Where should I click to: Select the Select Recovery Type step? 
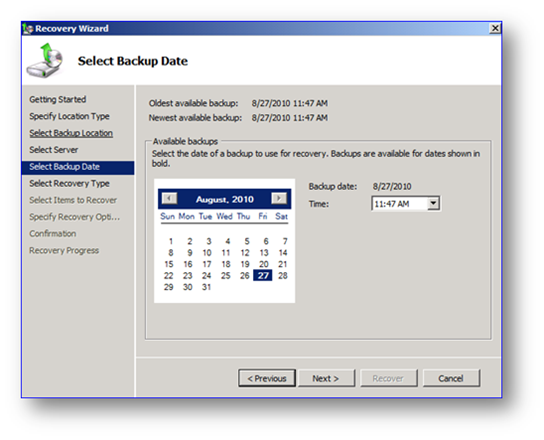click(69, 184)
